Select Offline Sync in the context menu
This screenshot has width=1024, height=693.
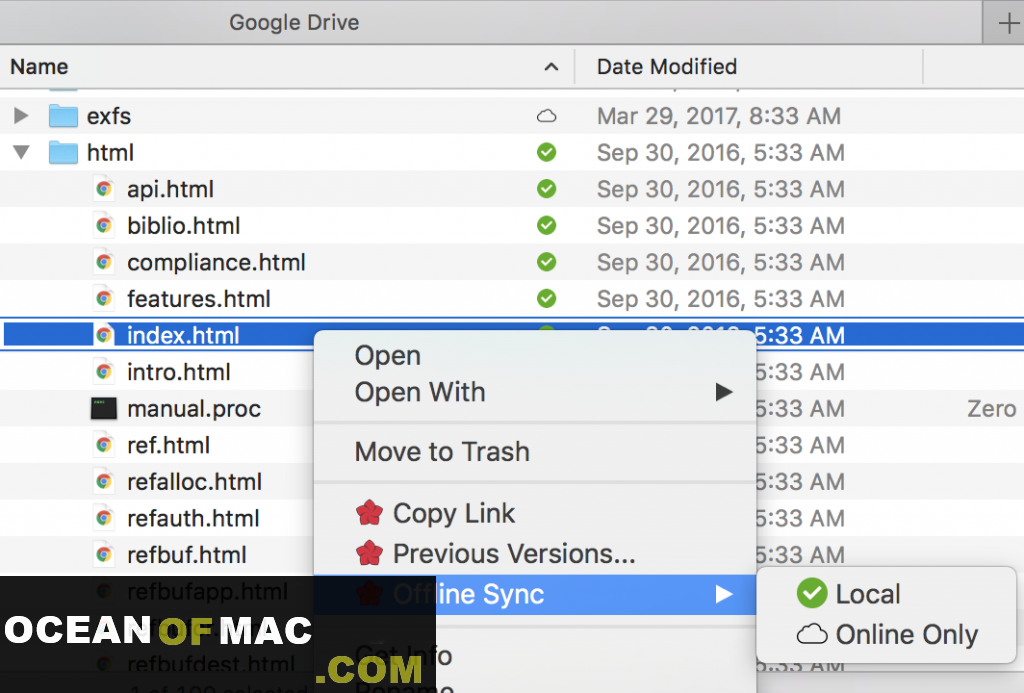pos(535,594)
